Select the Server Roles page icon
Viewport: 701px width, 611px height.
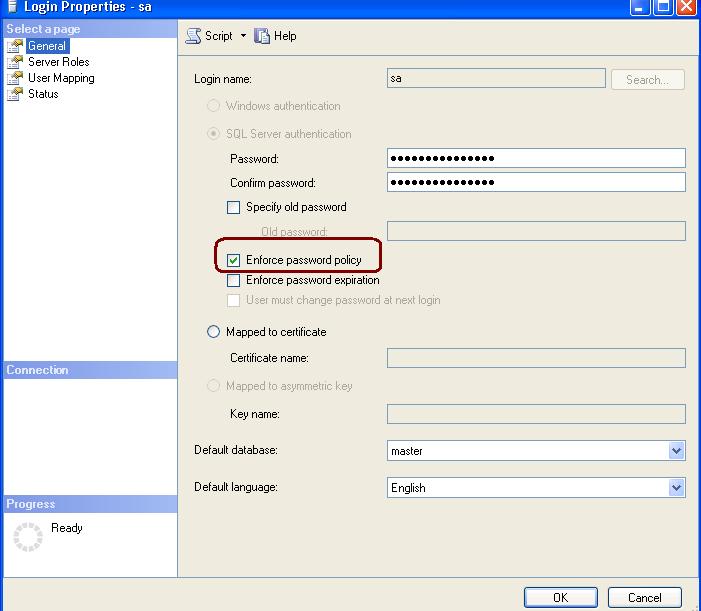(15, 62)
